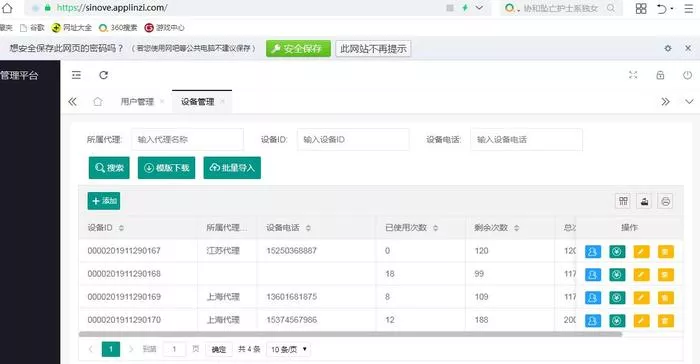Sort by 设备电话 column

pyautogui.click(x=308, y=228)
